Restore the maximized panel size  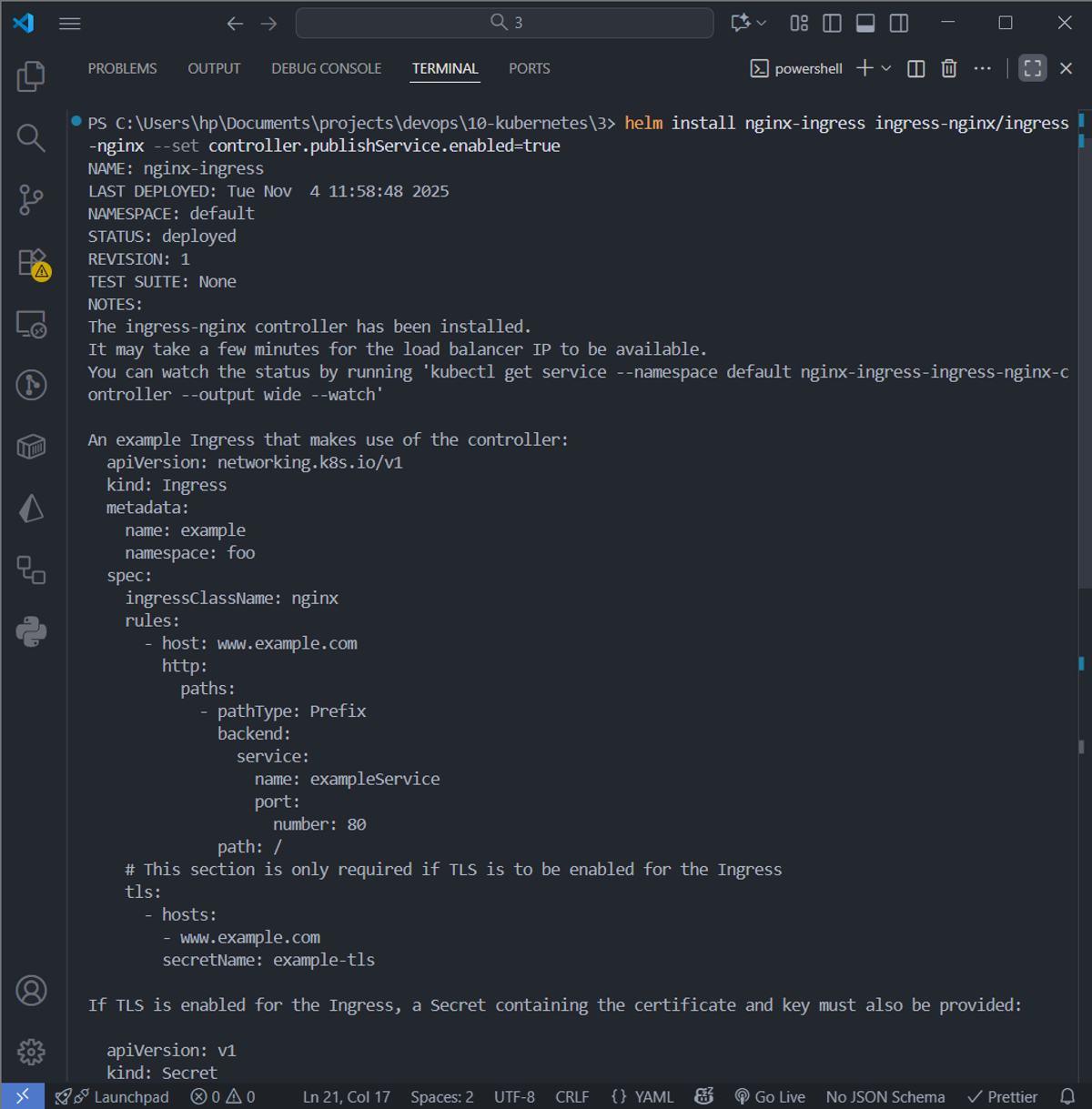pos(1033,68)
